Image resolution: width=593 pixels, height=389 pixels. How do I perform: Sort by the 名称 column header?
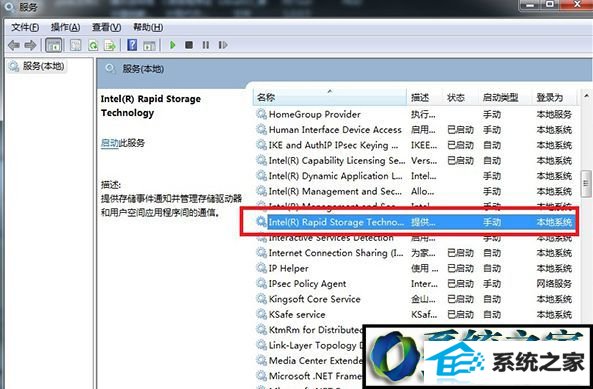tap(330, 98)
